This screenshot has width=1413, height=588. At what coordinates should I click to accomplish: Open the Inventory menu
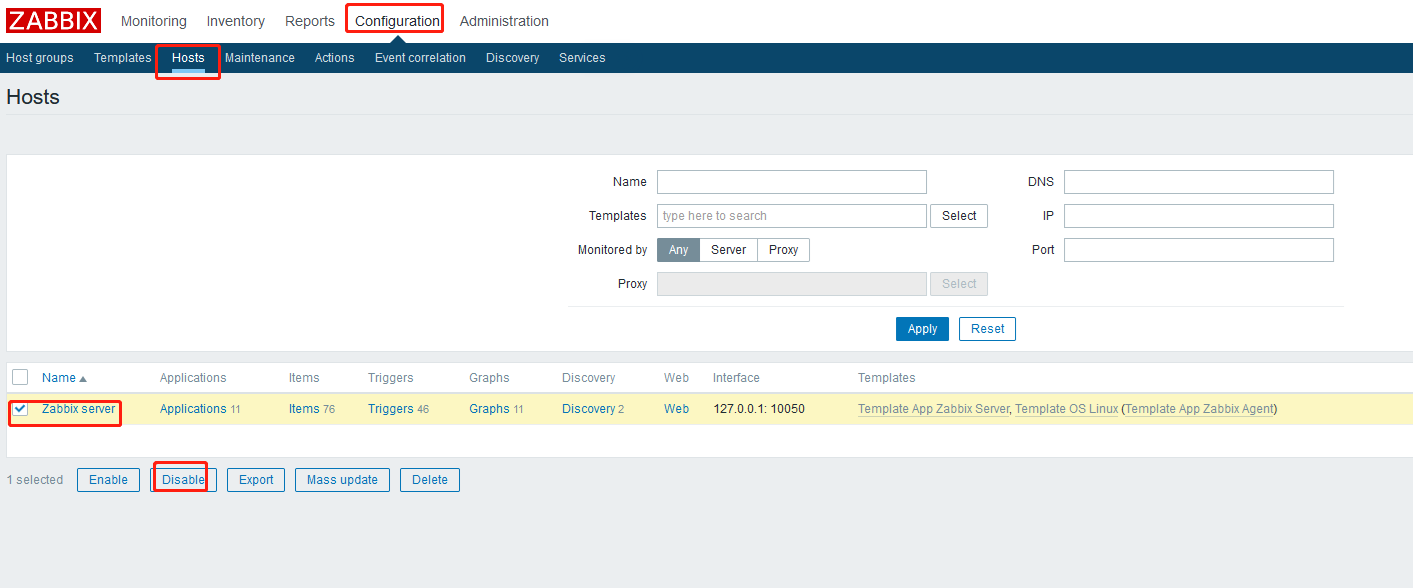pyautogui.click(x=236, y=21)
